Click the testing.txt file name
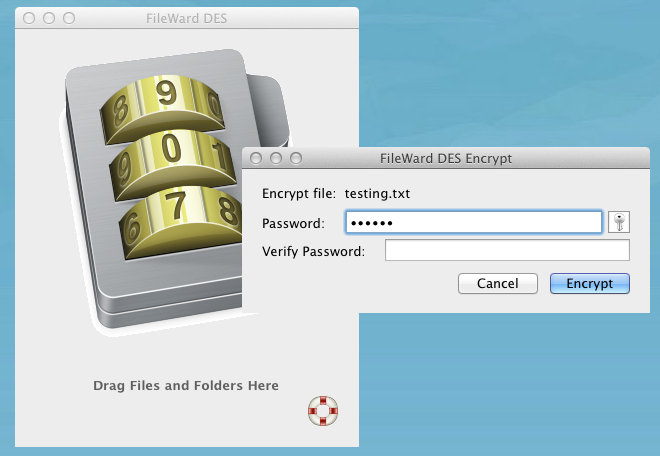 click(377, 194)
